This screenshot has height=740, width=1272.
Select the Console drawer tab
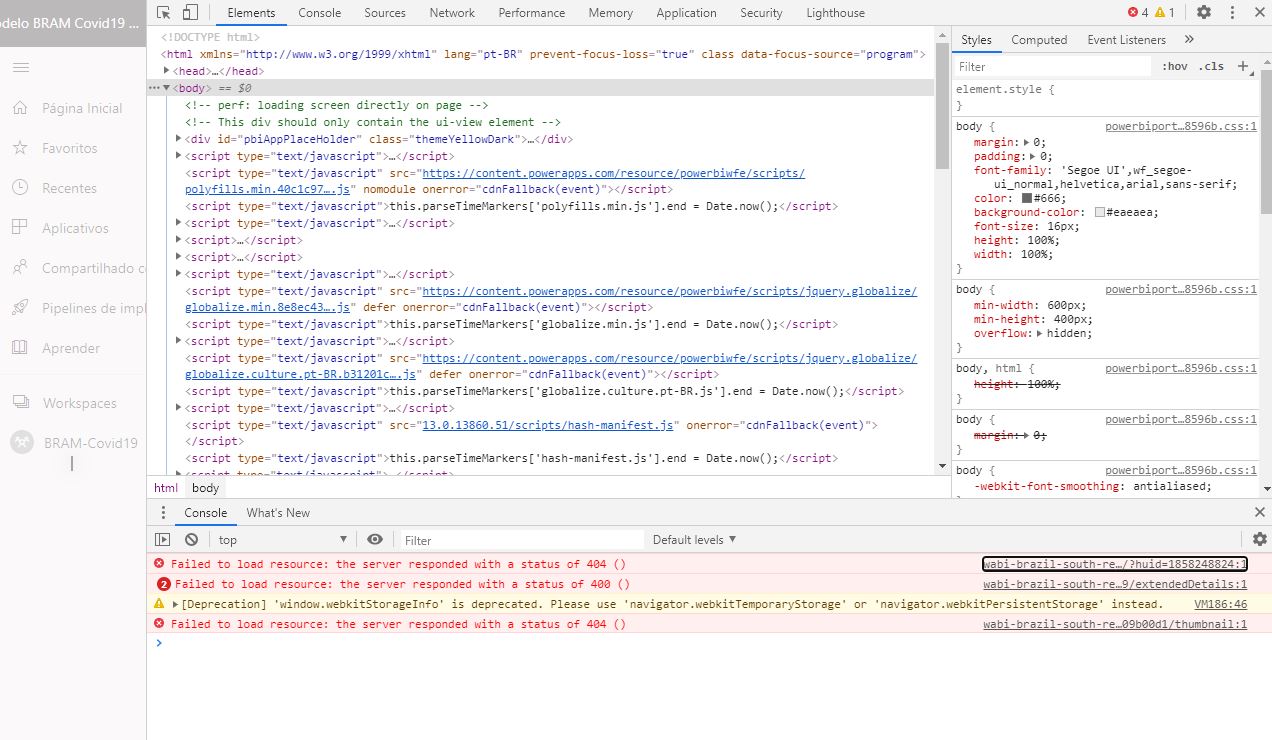(205, 512)
